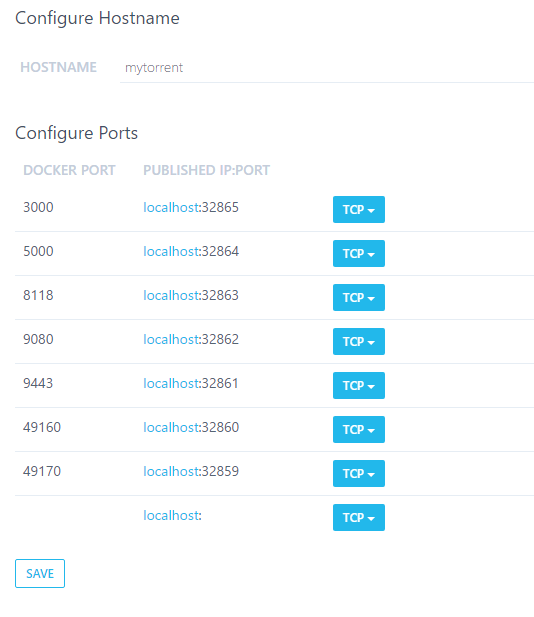Open published link localhost:32860
This screenshot has width=534, height=617.
click(191, 428)
